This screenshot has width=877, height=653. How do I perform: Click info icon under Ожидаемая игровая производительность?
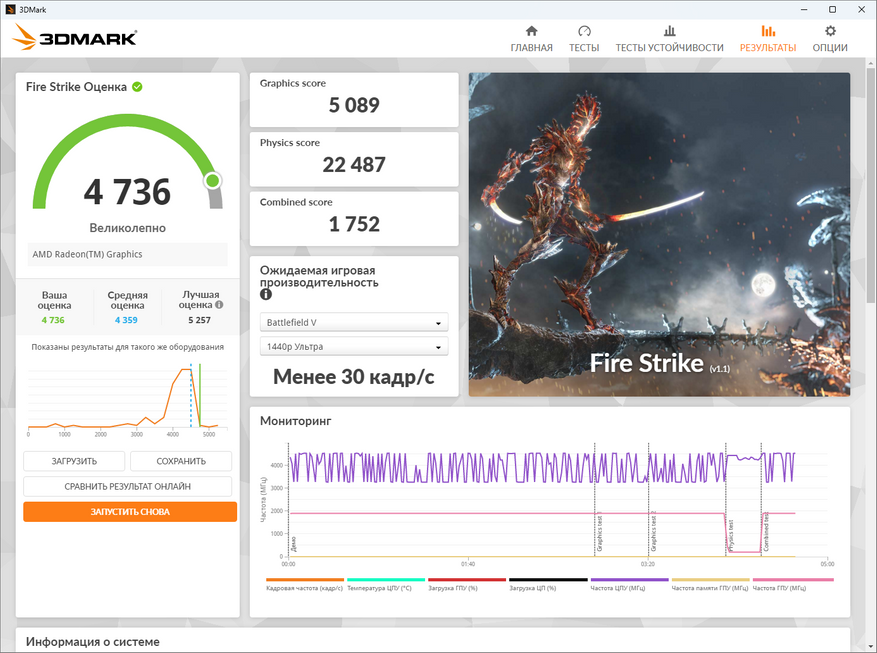(x=266, y=295)
